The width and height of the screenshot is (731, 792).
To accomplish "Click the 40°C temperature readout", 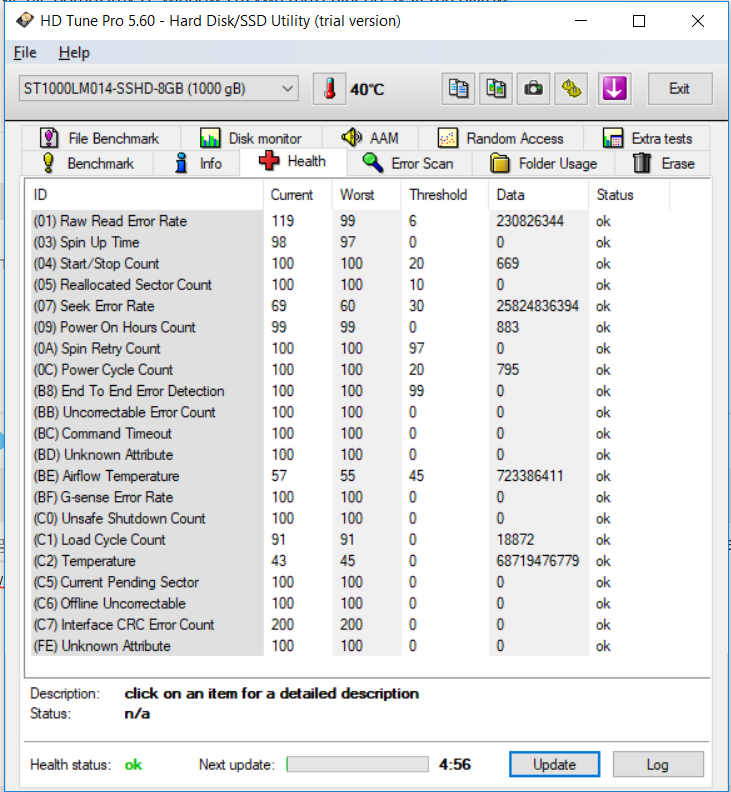I will click(367, 89).
